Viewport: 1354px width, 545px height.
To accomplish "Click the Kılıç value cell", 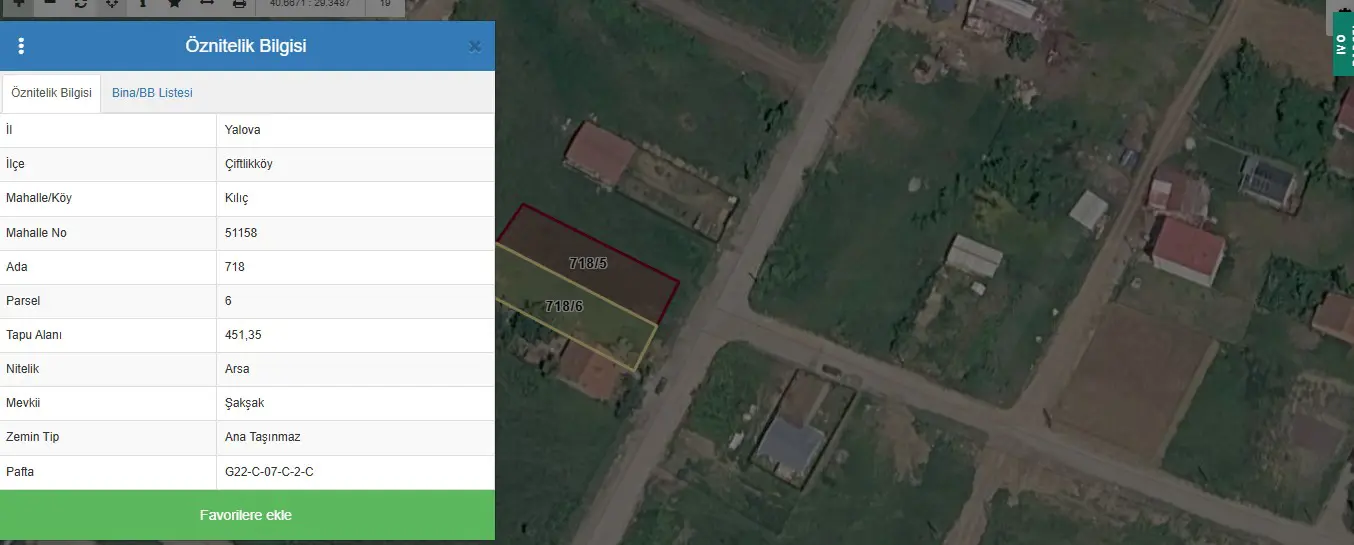I will pos(356,198).
